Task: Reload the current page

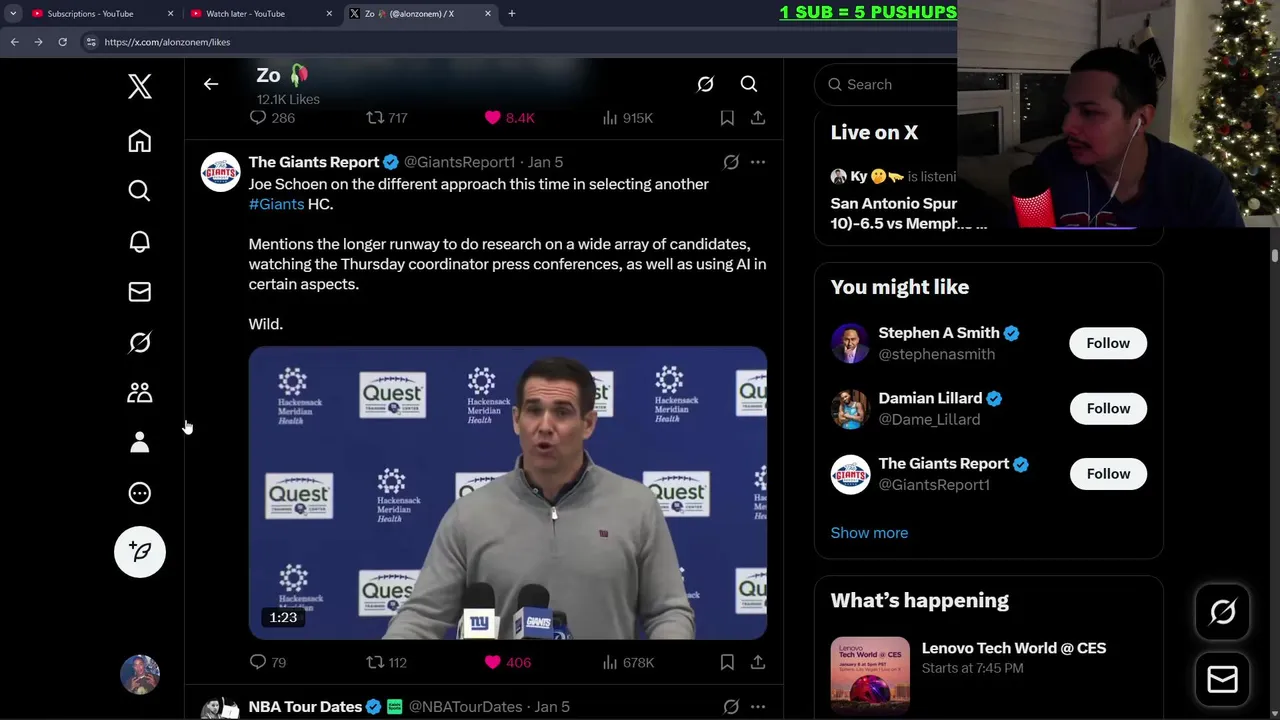Action: pos(62,42)
